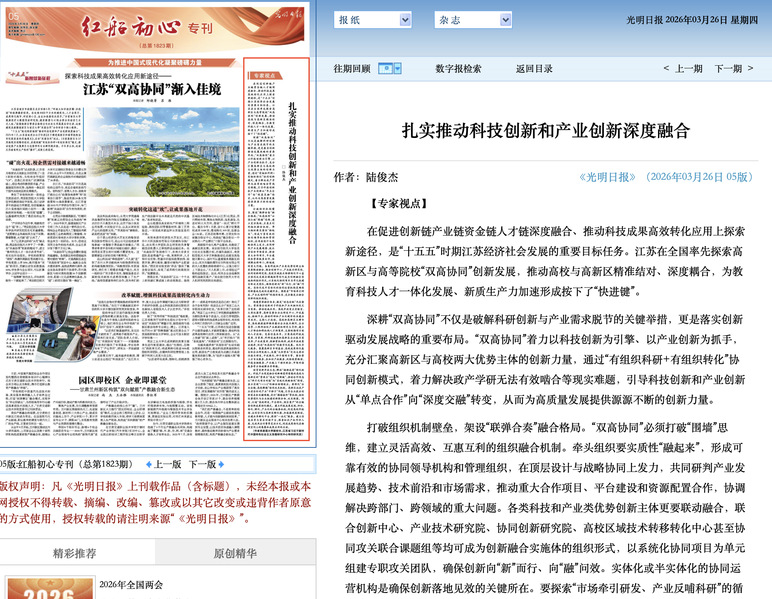Click the blue right arrow beside 下一版

coord(220,465)
